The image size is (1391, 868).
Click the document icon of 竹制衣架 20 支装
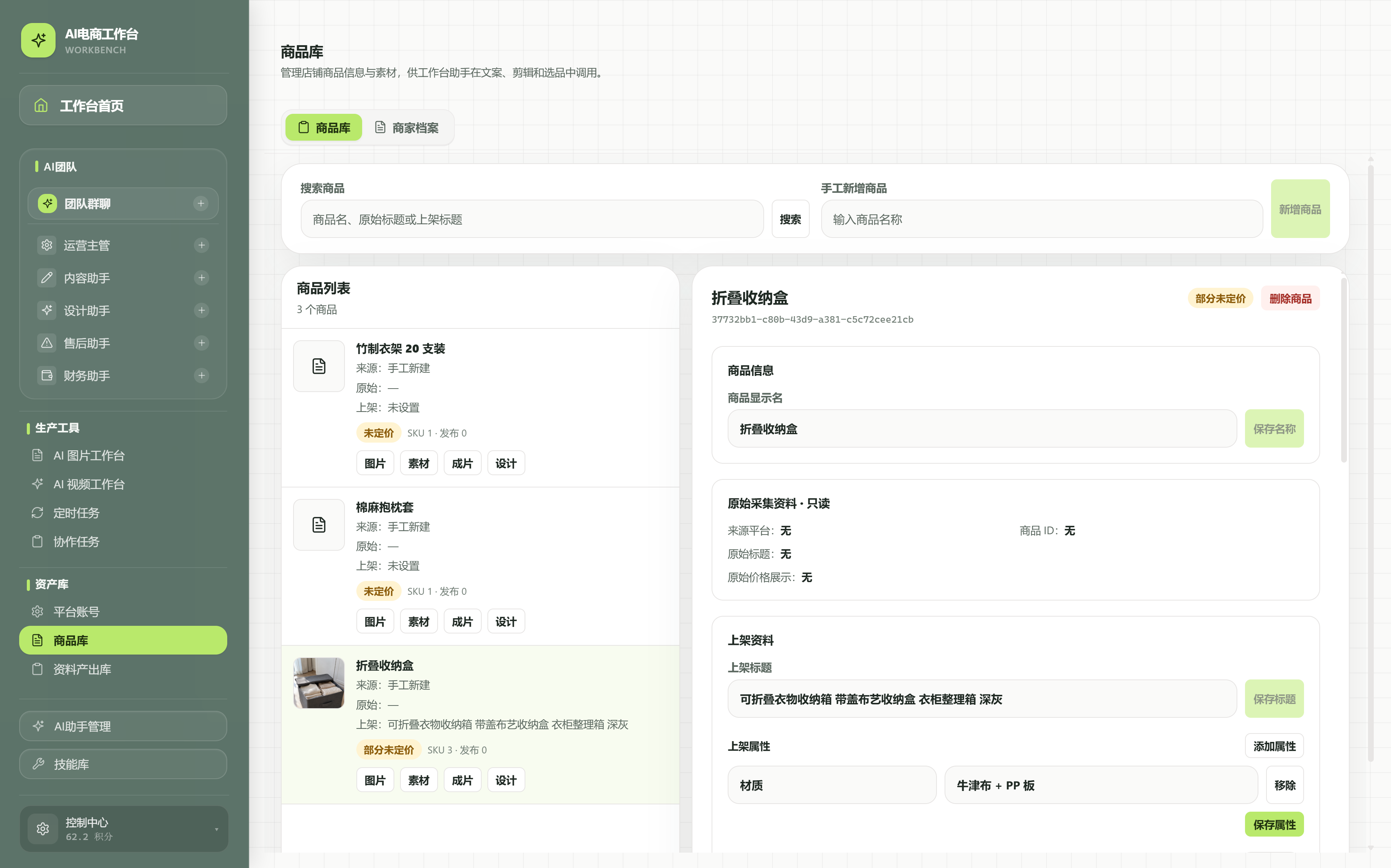pos(319,366)
